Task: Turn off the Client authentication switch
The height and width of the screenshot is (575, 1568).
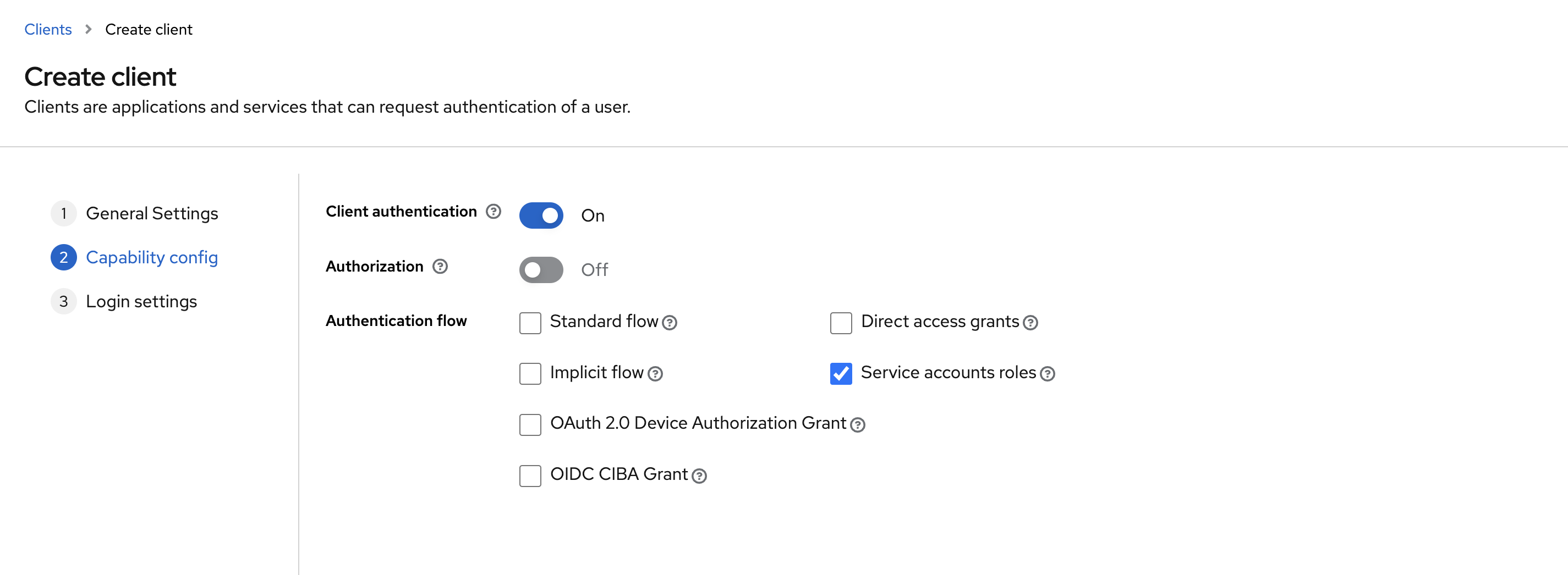Action: (540, 215)
